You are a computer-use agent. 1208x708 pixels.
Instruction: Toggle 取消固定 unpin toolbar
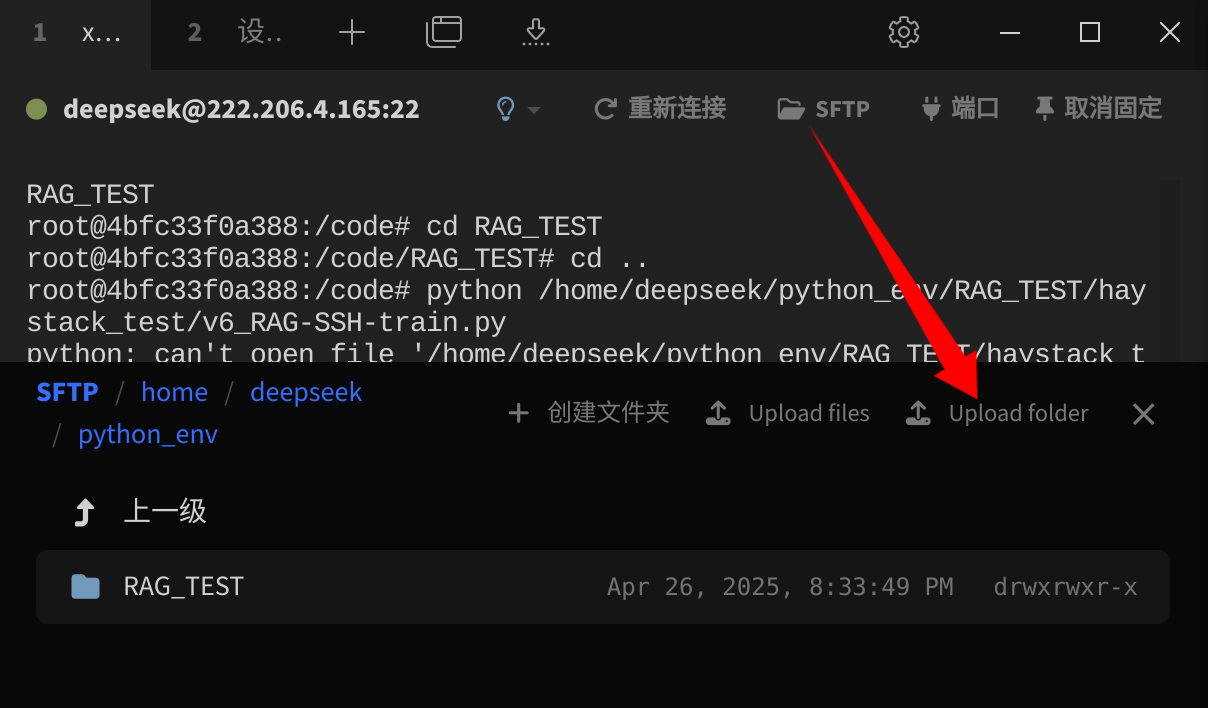(1098, 108)
